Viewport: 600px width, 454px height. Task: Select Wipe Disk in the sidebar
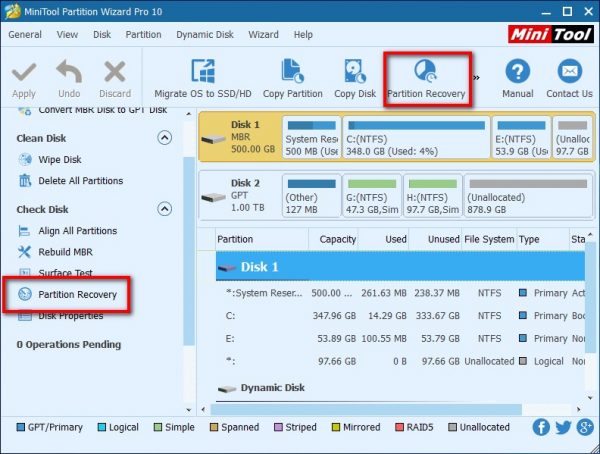pyautogui.click(x=50, y=159)
